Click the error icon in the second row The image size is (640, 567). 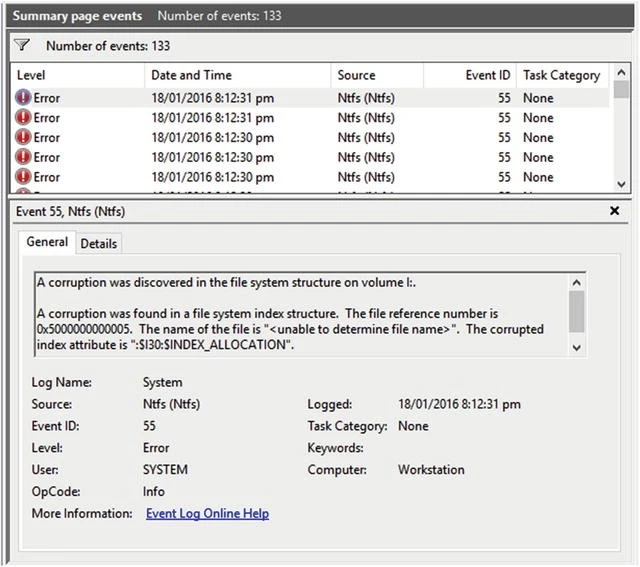point(23,118)
